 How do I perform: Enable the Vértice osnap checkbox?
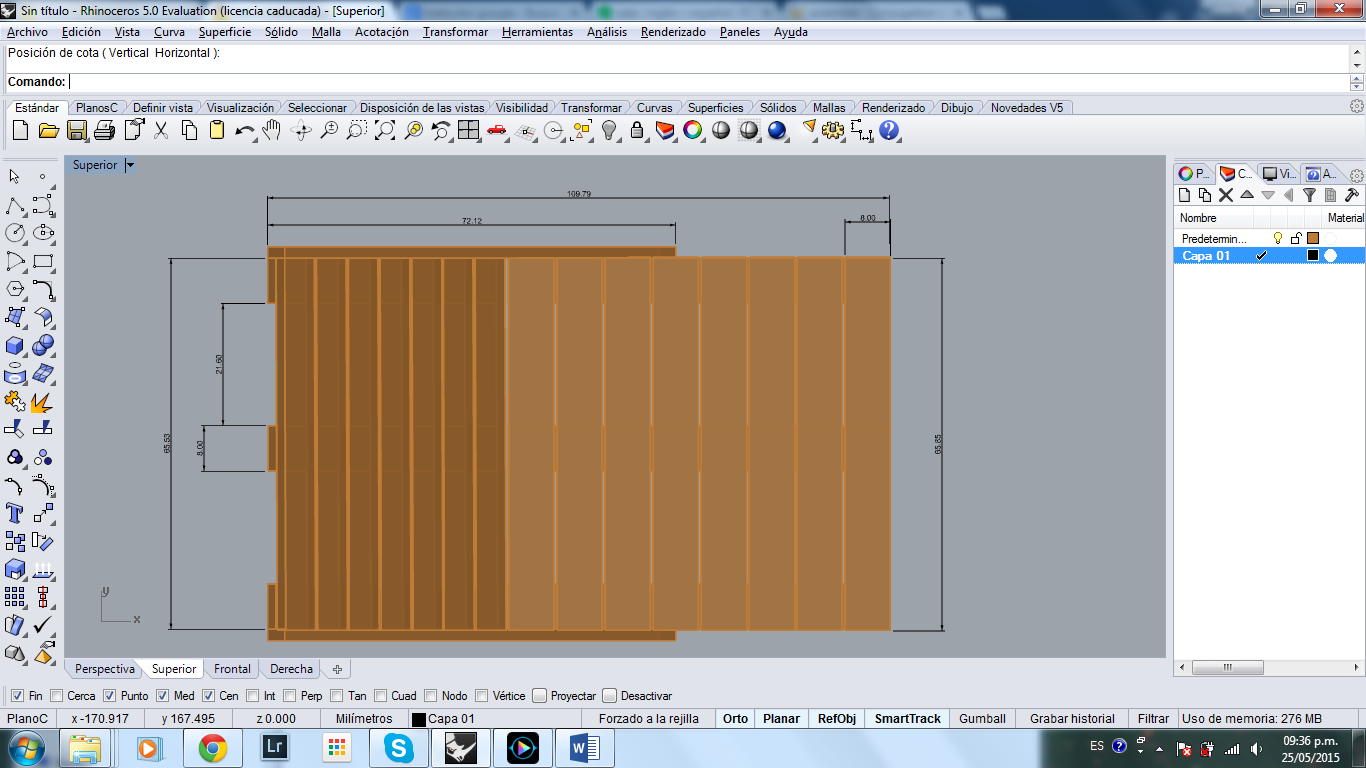click(x=482, y=696)
